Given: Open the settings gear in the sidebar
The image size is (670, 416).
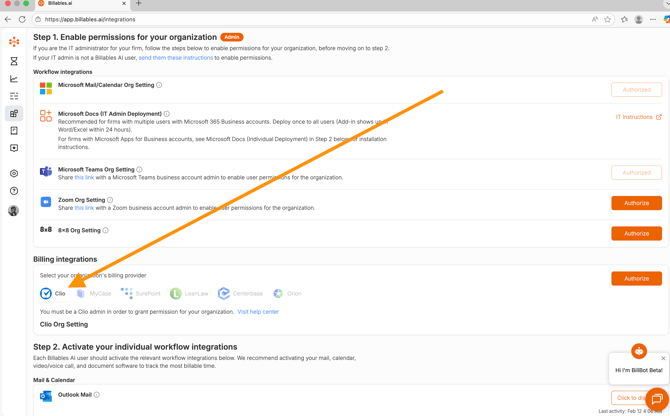Looking at the screenshot, I should pos(14,173).
